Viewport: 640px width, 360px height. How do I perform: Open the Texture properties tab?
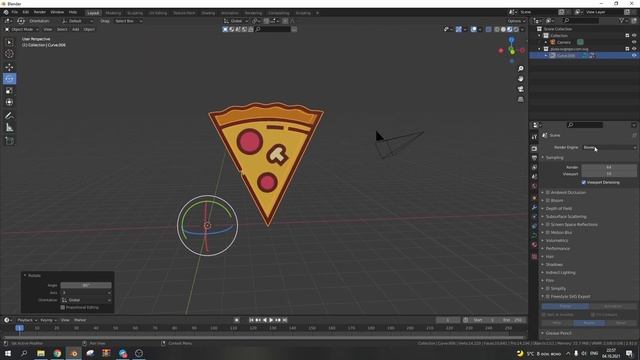pyautogui.click(x=534, y=256)
